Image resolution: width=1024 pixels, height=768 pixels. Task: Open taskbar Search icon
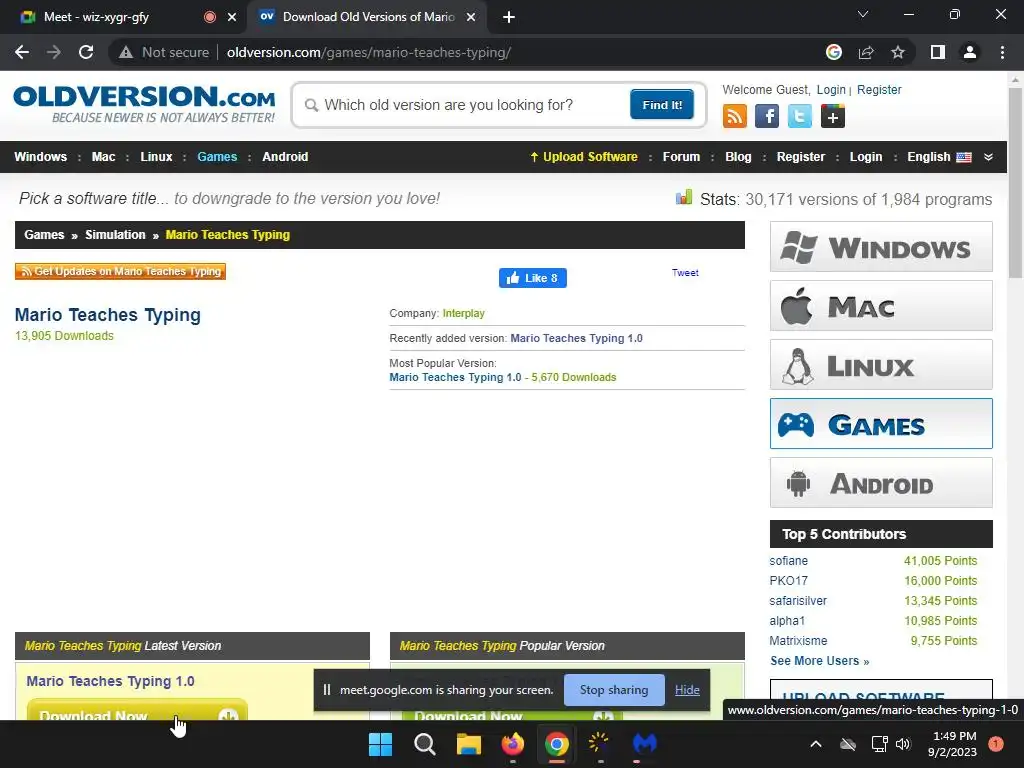click(x=424, y=744)
